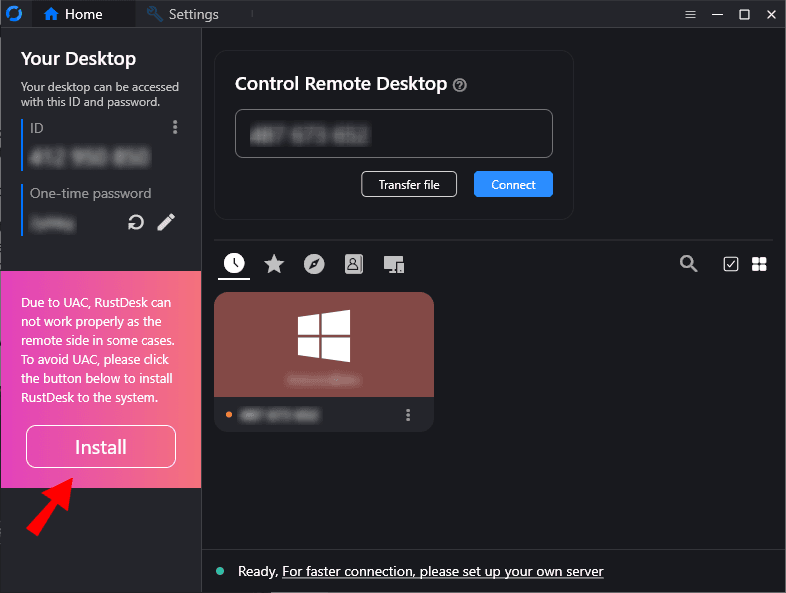
Task: Maximize the RustDesk window
Action: 744,15
